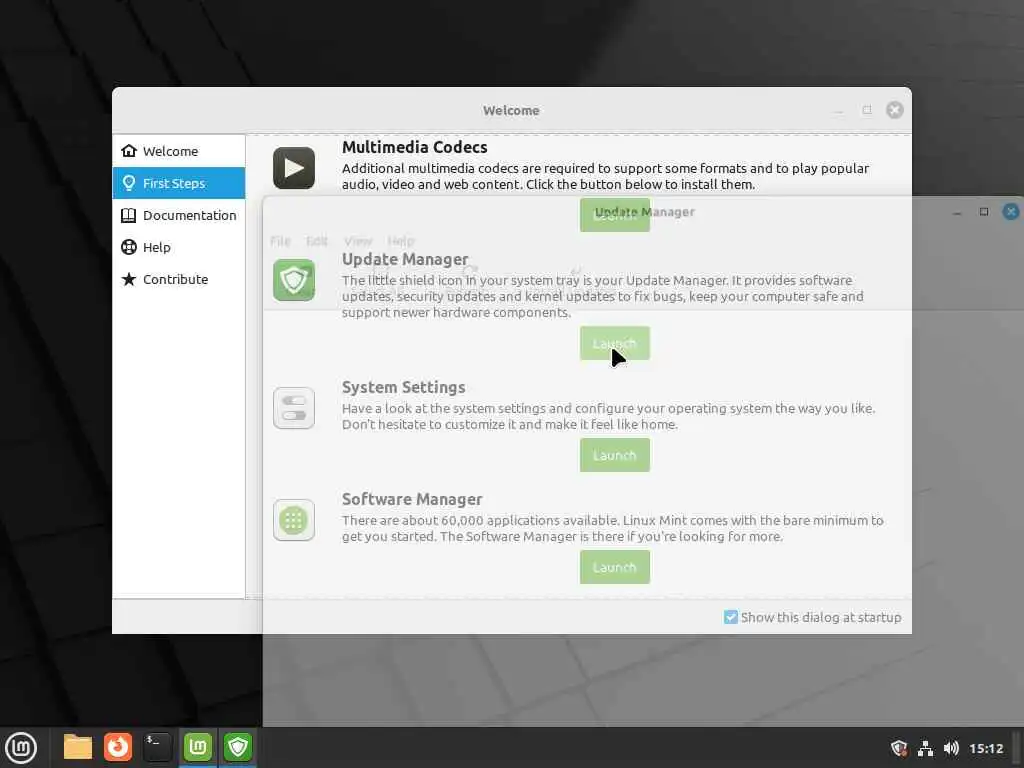
Task: Launch System Settings
Action: pos(615,455)
